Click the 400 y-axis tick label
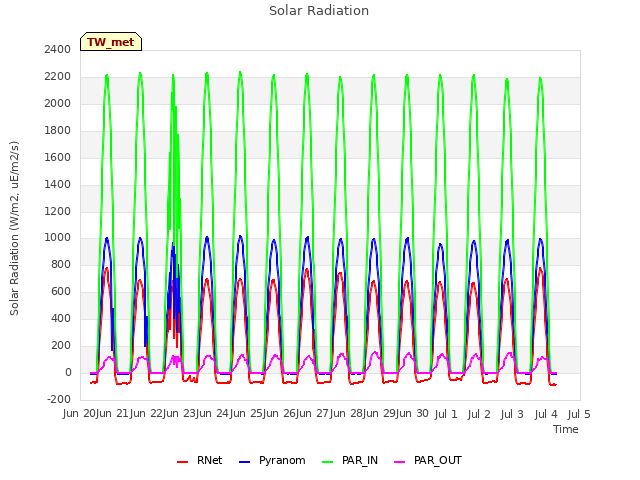This screenshot has width=640, height=480. tap(61, 318)
